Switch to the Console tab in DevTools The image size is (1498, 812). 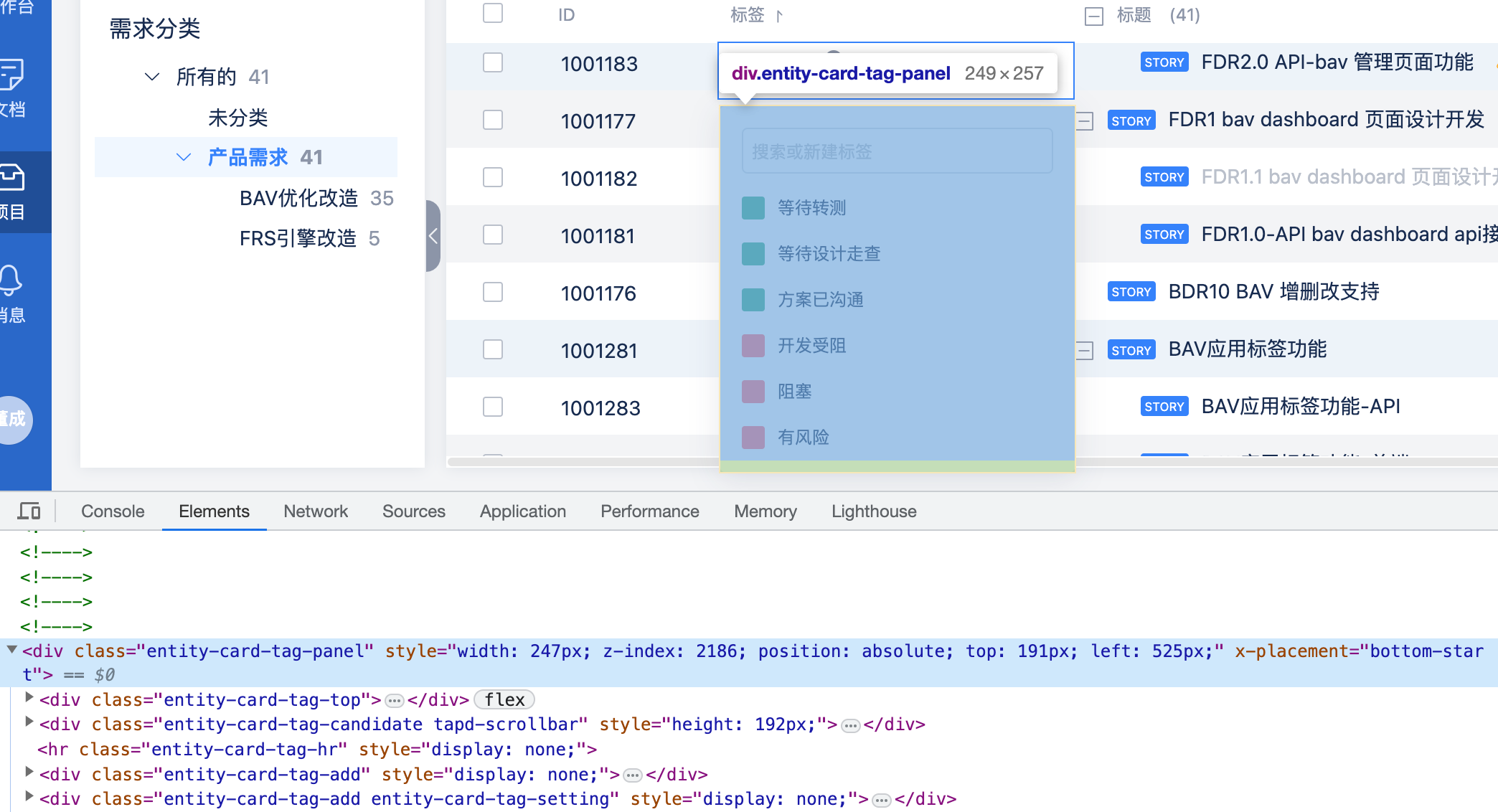113,511
